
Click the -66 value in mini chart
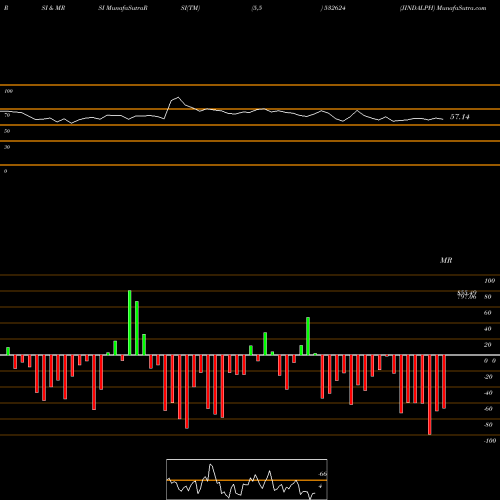323,474
